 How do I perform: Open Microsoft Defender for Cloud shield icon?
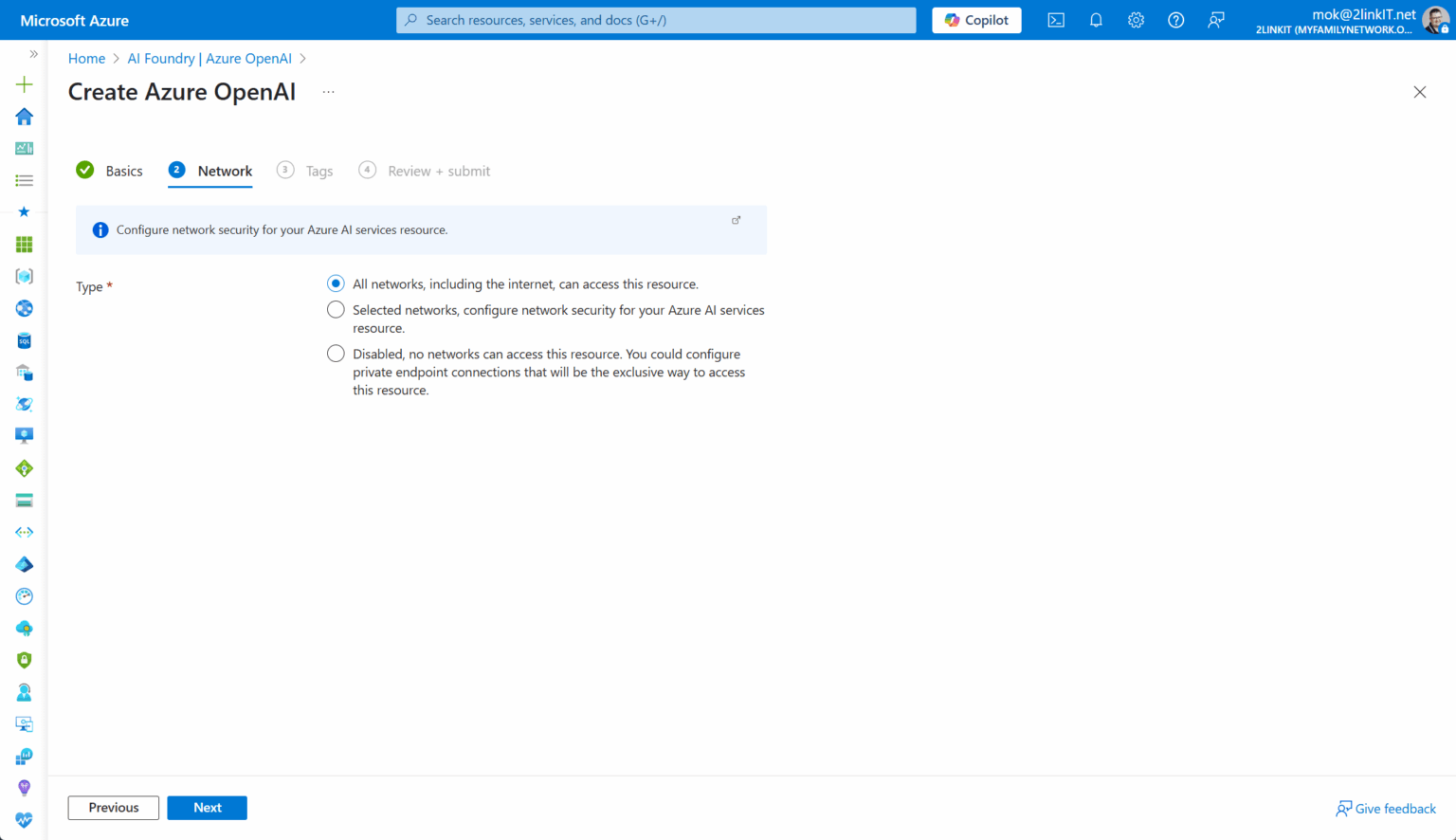(x=24, y=660)
